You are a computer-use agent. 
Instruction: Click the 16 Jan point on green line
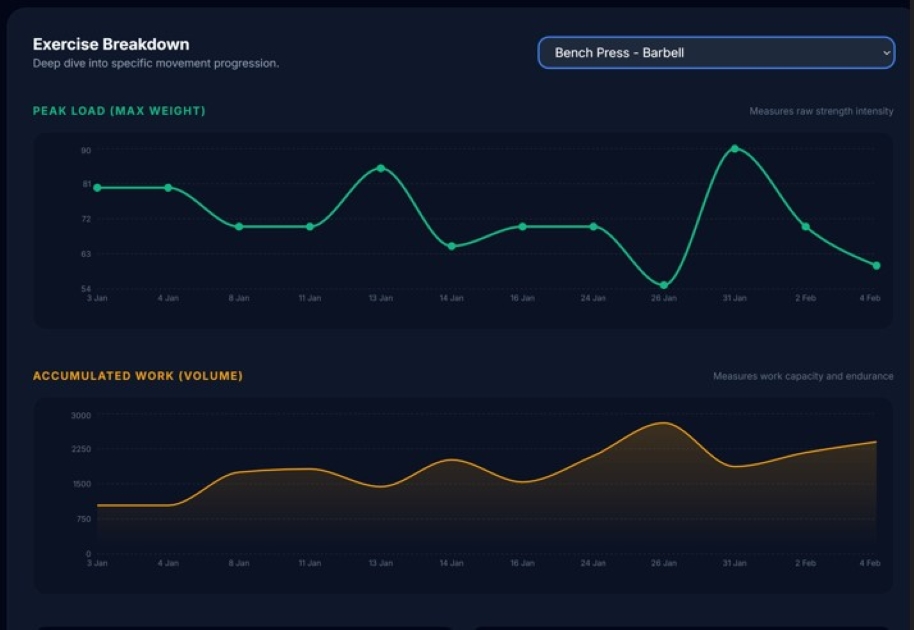click(522, 227)
